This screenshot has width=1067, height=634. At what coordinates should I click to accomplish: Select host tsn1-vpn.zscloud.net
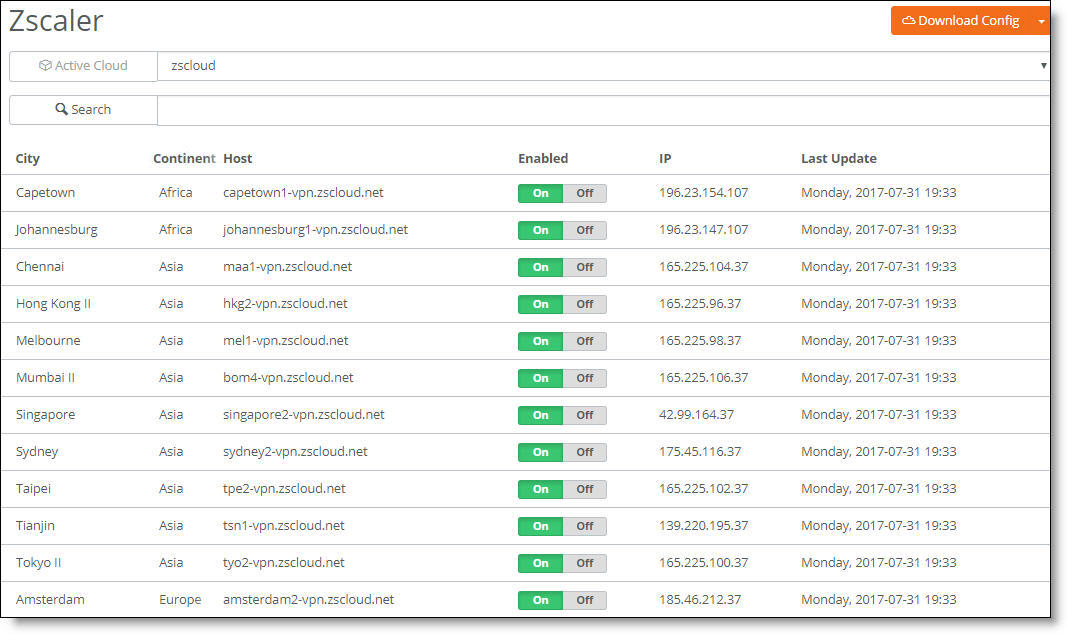pyautogui.click(x=284, y=525)
